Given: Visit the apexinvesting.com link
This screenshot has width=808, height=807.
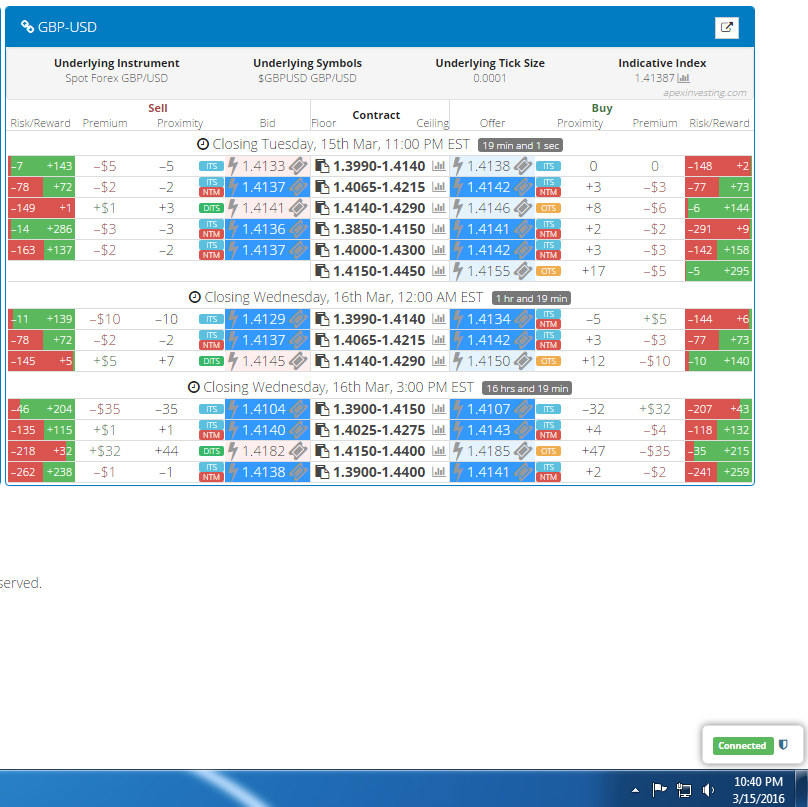Looking at the screenshot, I should coord(704,92).
